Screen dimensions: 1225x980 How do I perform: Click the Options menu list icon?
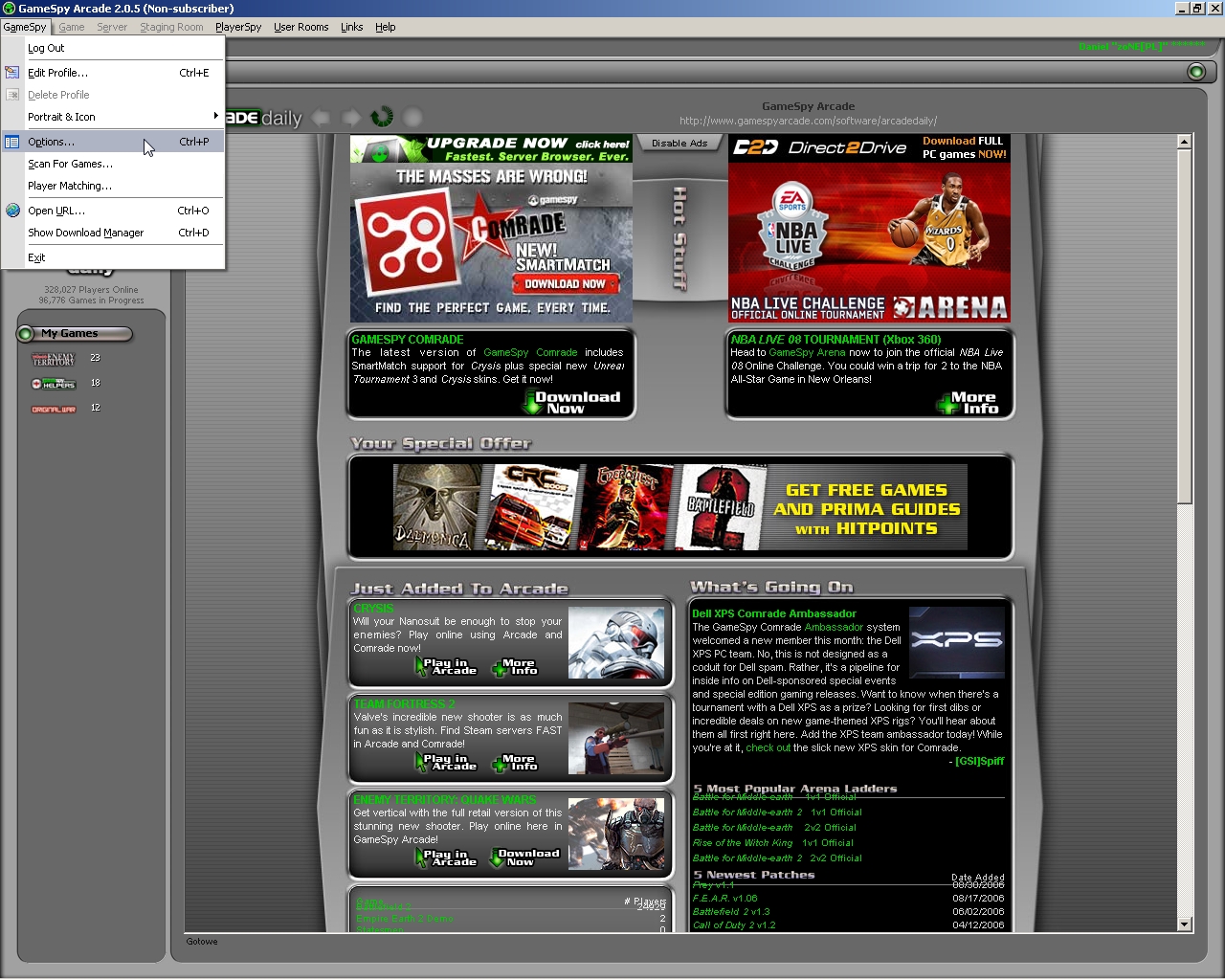(12, 142)
